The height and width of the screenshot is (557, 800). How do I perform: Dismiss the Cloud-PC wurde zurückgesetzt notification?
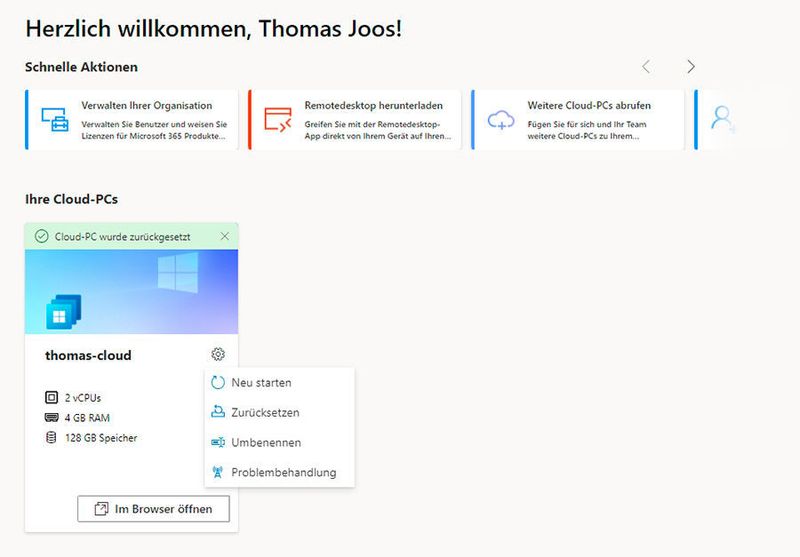(x=224, y=236)
